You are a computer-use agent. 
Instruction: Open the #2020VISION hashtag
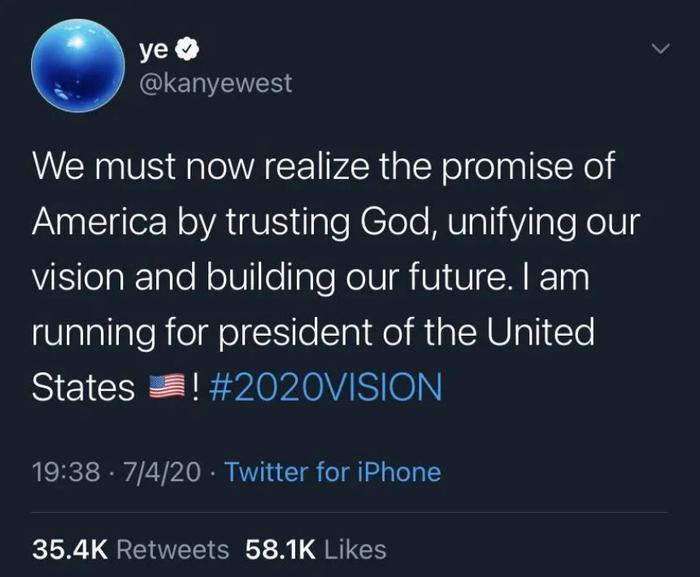(x=325, y=387)
